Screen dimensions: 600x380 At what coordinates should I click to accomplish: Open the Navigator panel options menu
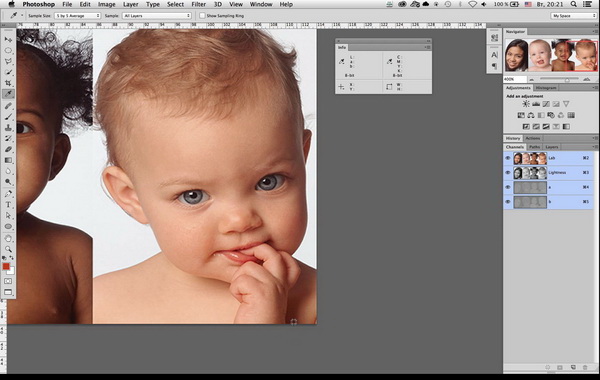(x=595, y=31)
